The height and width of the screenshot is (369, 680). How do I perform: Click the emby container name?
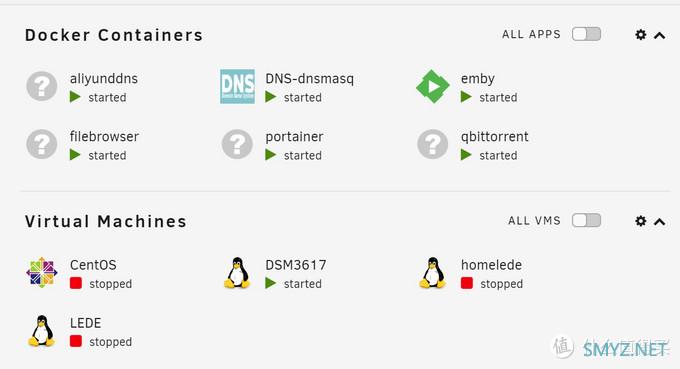[477, 79]
